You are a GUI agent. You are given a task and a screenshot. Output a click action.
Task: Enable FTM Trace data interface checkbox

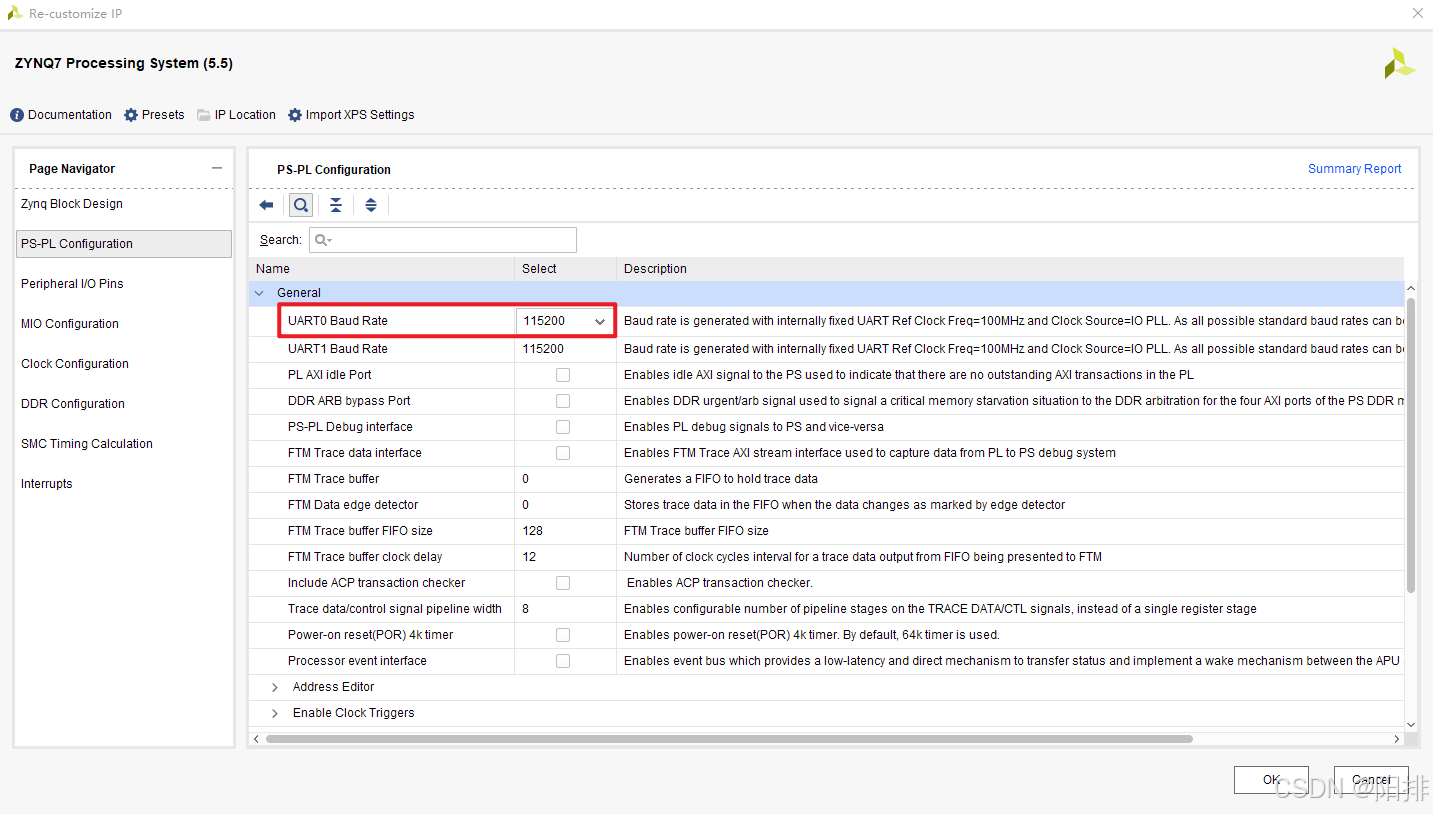tap(563, 453)
